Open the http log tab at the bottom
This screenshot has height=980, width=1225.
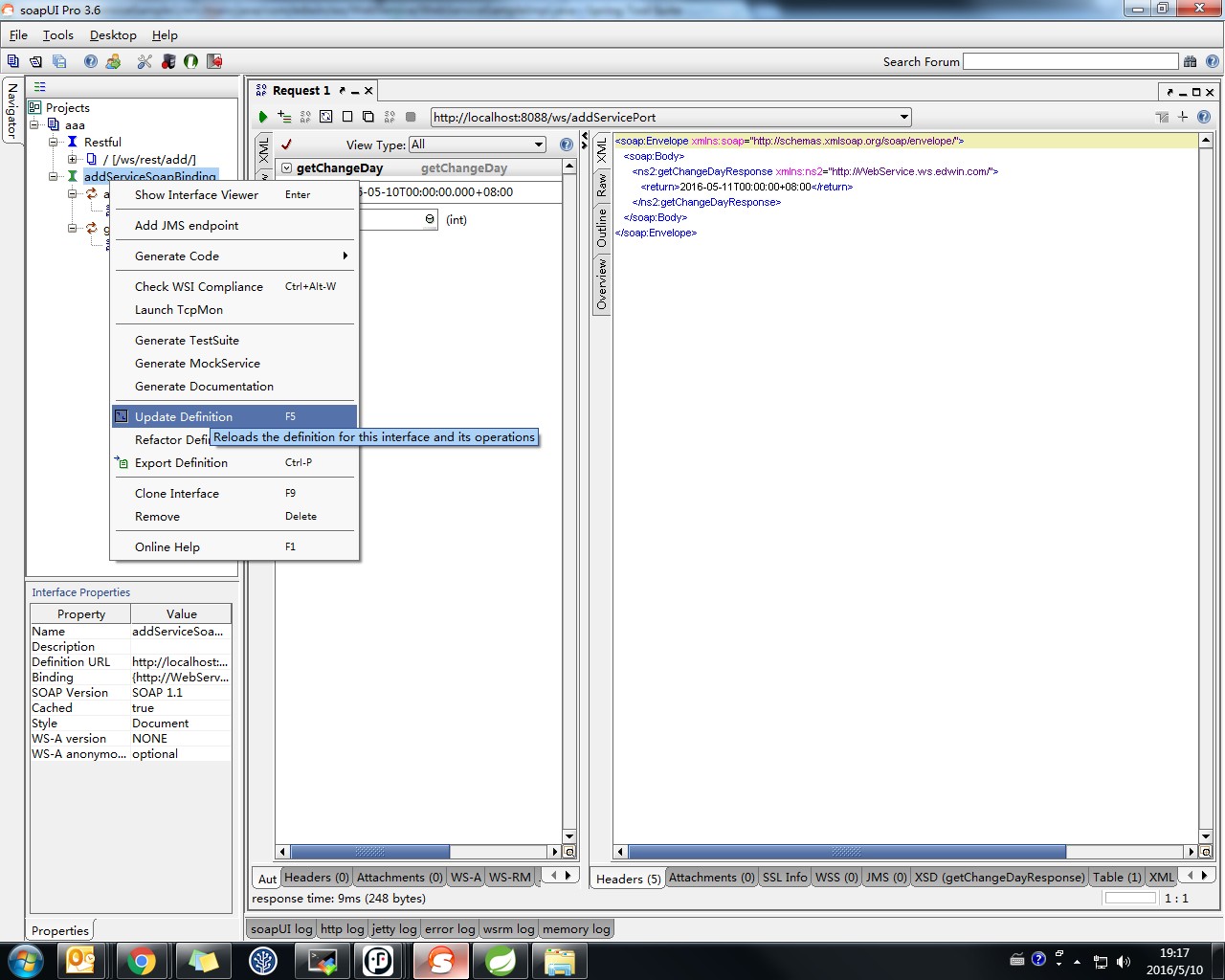click(x=342, y=928)
